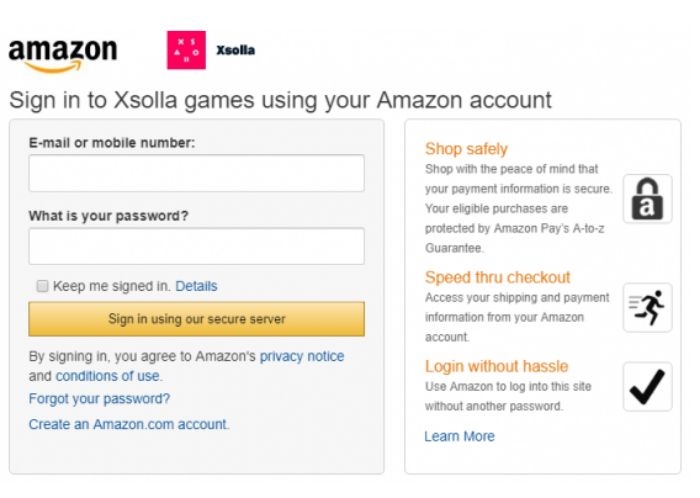Click Sign in using our secure server

pyautogui.click(x=196, y=319)
